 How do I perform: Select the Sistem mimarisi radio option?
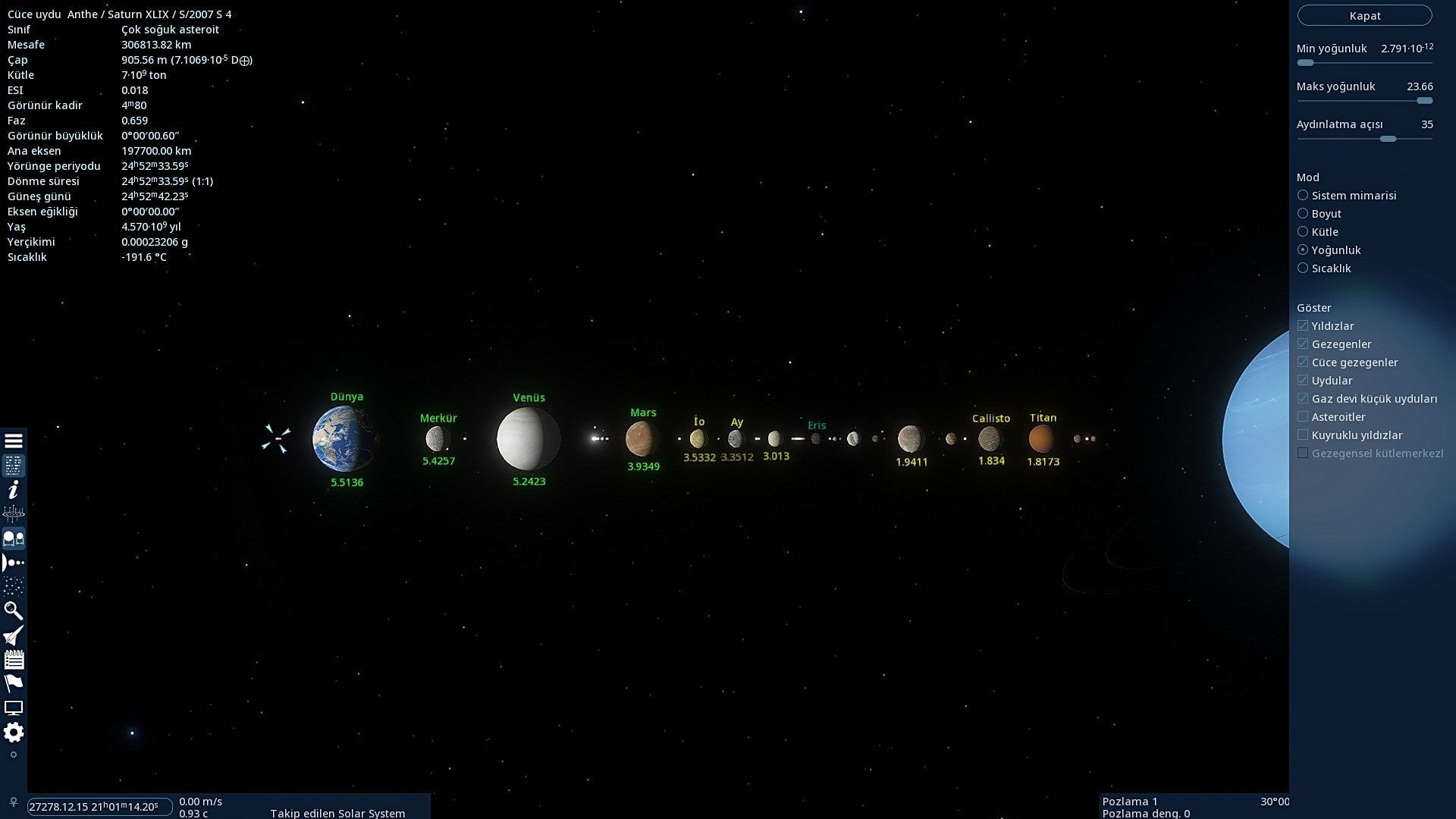tap(1303, 195)
